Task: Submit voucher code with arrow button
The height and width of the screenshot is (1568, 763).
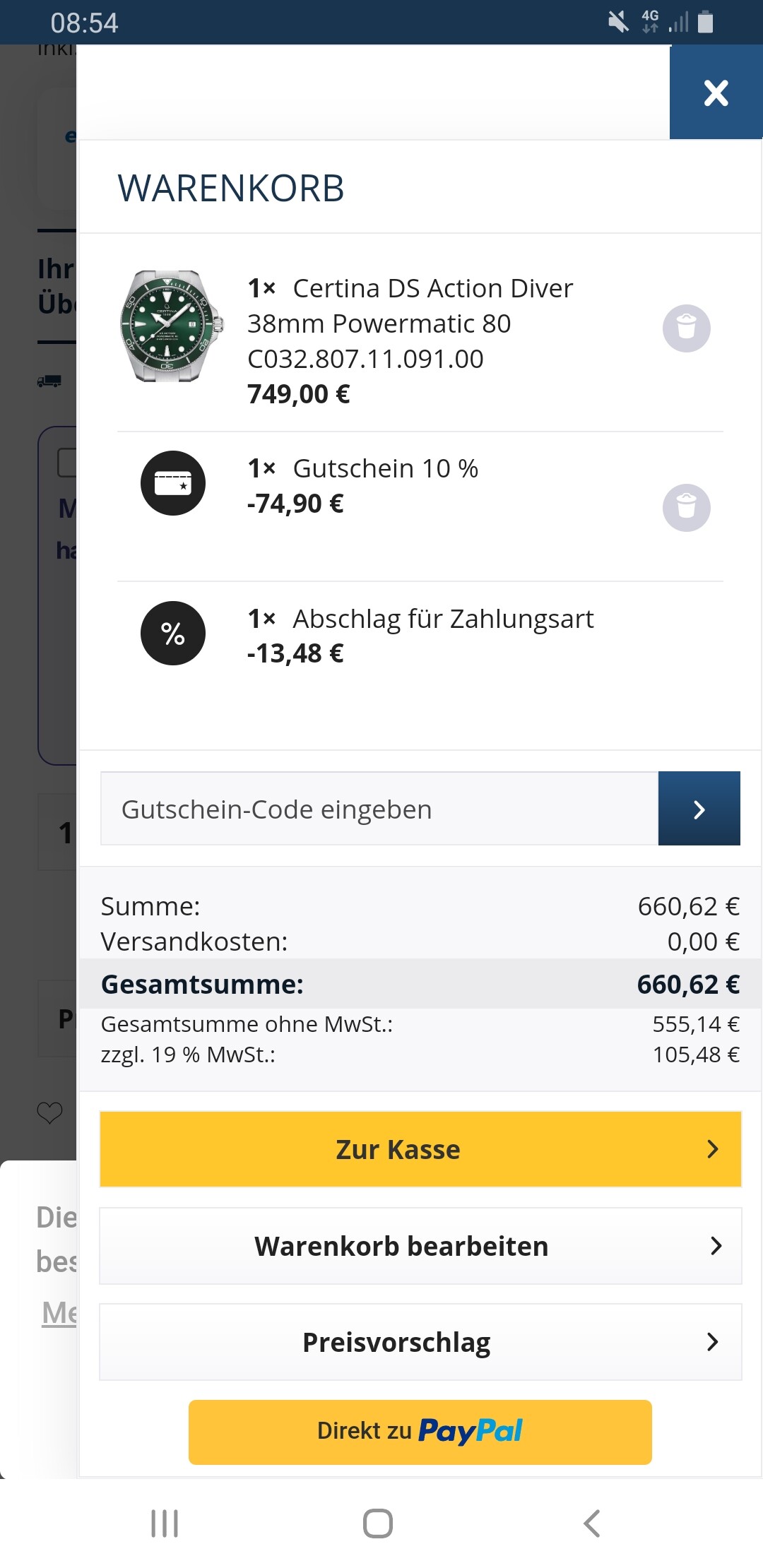Action: tap(699, 809)
